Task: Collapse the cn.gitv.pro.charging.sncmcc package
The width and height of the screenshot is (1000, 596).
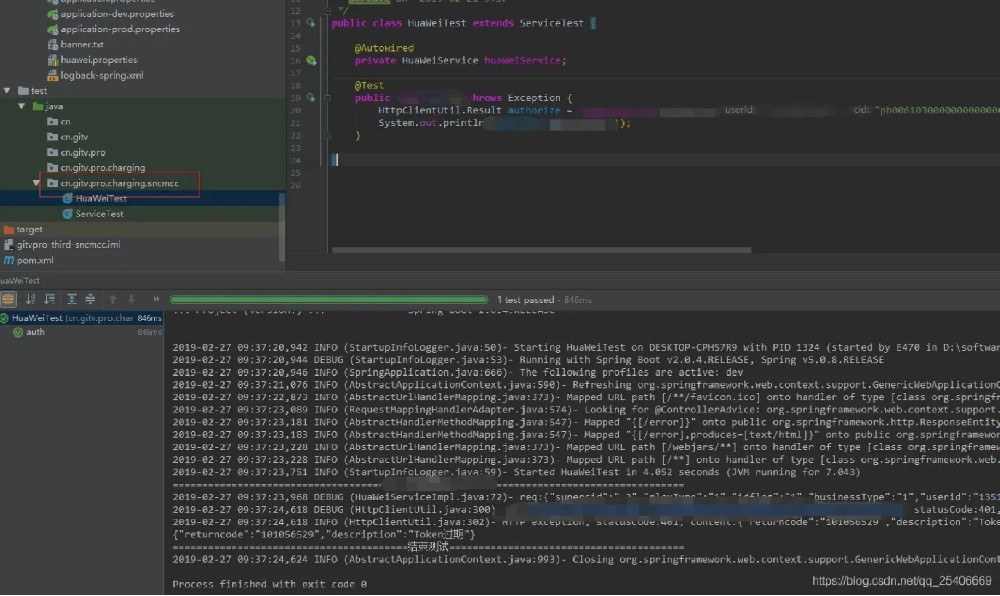Action: (36, 183)
